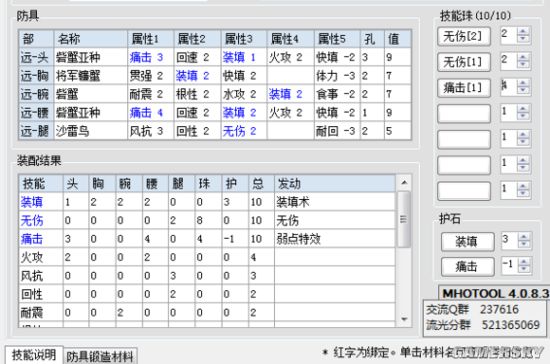Click the last empty skill bead button
This screenshot has width=550, height=364.
coord(464,191)
